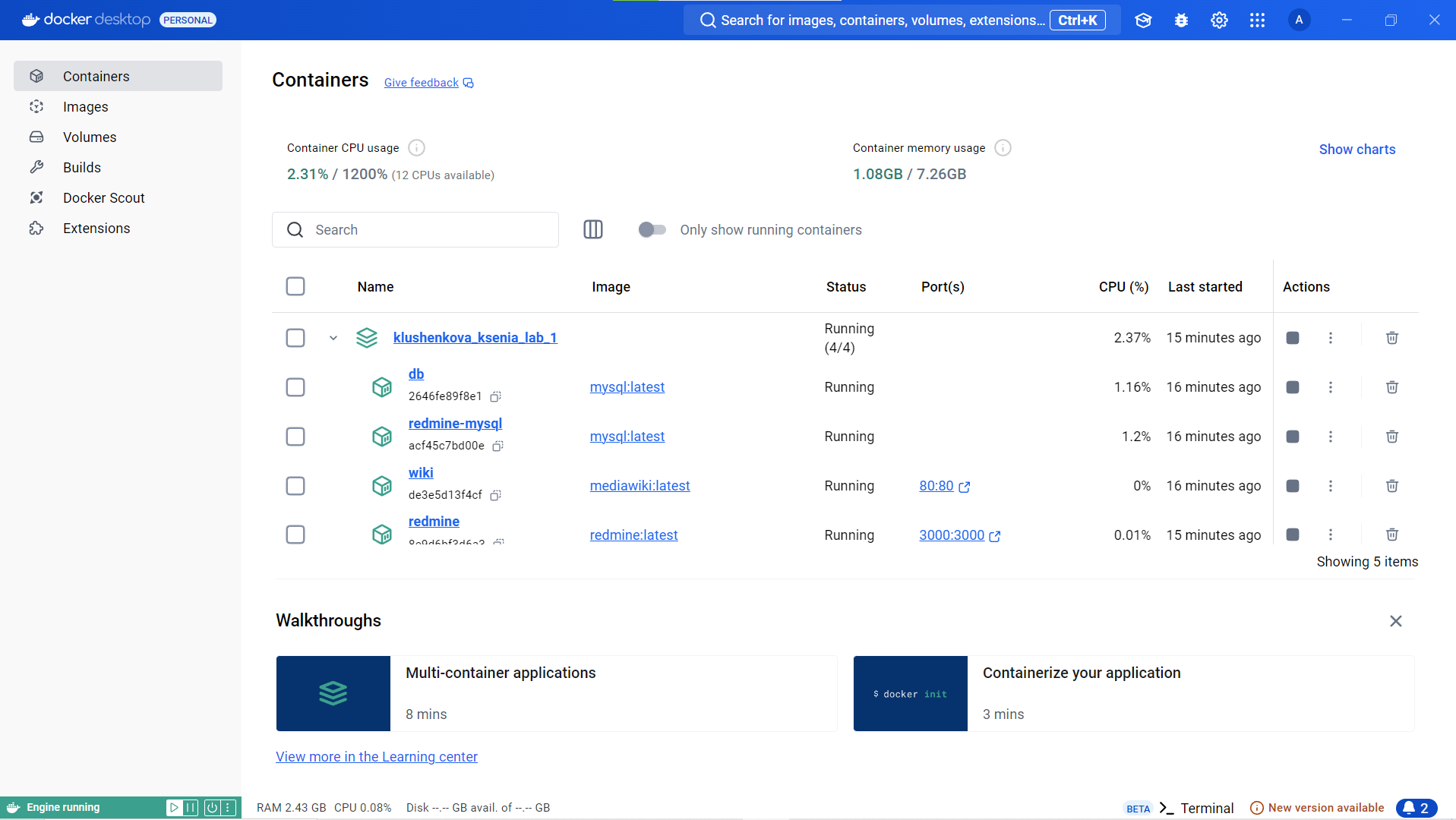Viewport: 1456px width, 820px height.
Task: Open the Containerize your application walkthrough
Action: [x=1134, y=693]
